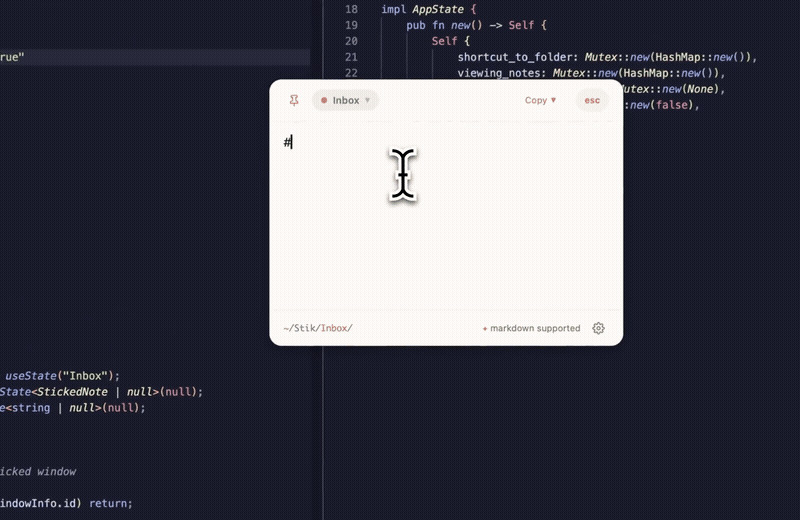Expand the Copy options menu
Image resolution: width=800 pixels, height=520 pixels.
click(540, 101)
